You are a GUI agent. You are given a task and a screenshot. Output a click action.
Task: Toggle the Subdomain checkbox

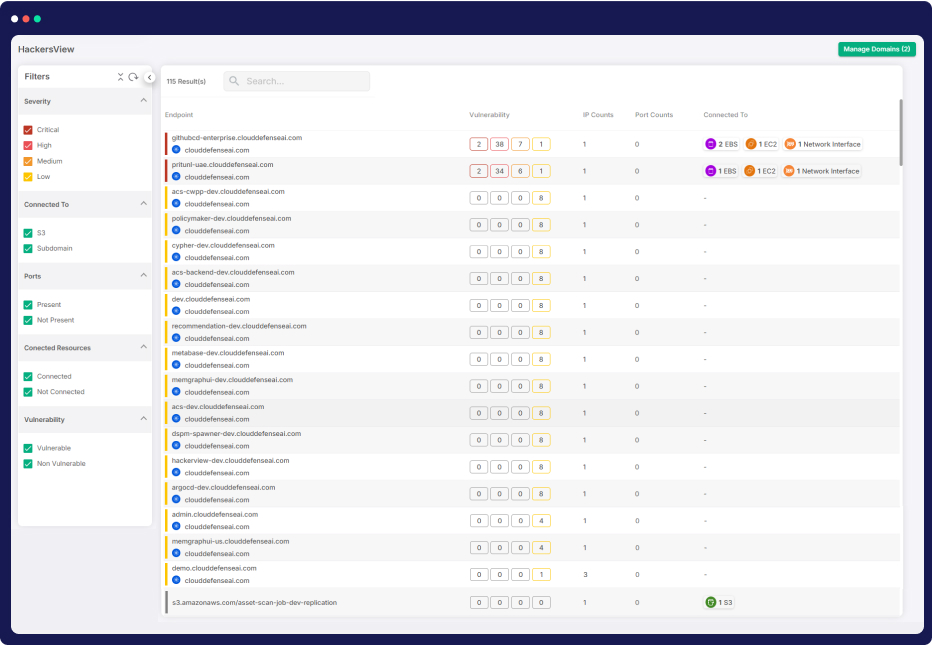click(28, 248)
